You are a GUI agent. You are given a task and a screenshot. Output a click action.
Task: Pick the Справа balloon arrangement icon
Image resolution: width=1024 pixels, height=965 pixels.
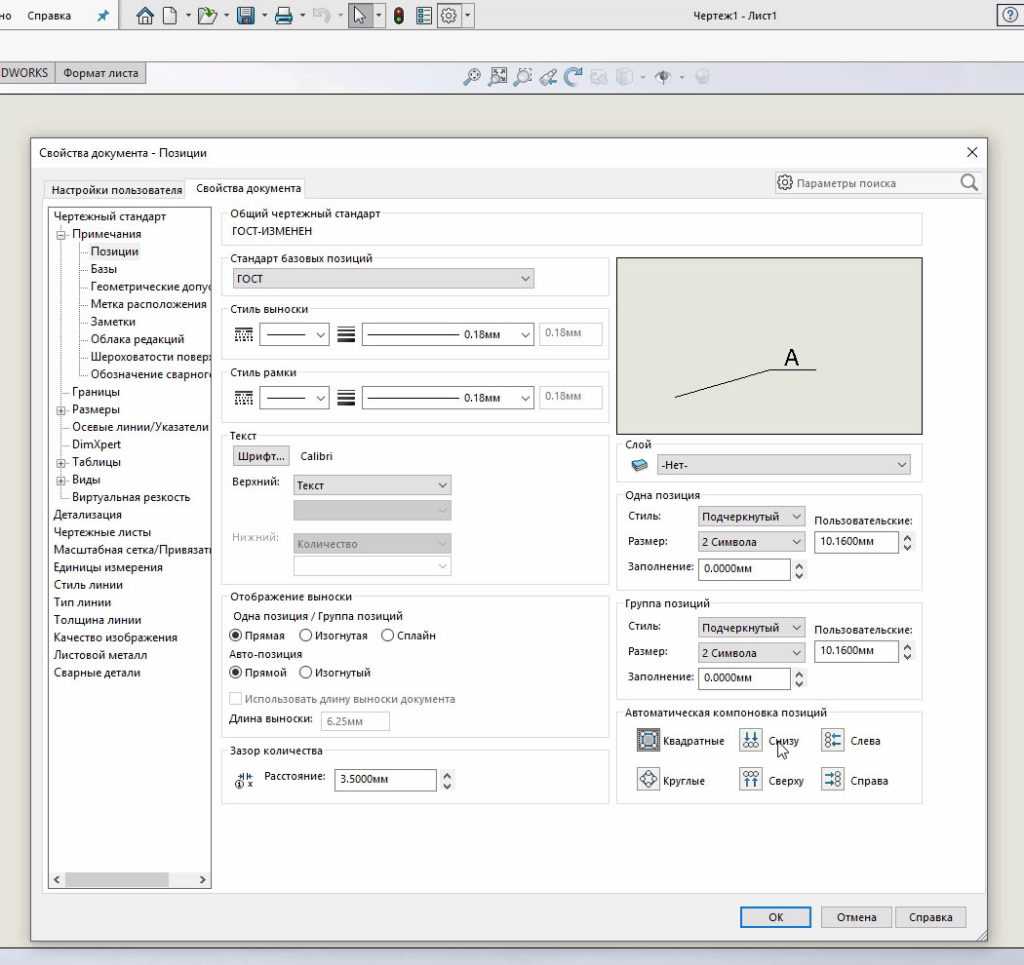coord(833,780)
